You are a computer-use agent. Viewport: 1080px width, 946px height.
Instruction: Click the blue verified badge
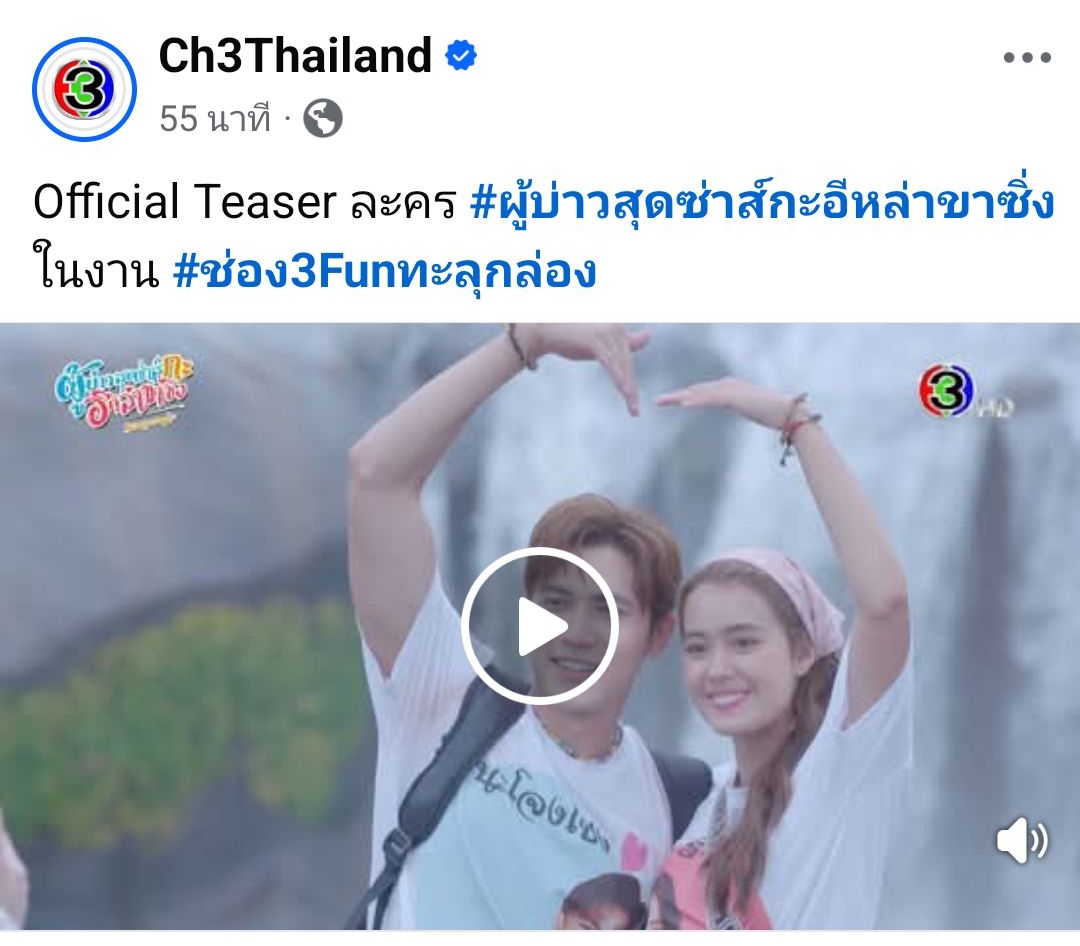[461, 56]
